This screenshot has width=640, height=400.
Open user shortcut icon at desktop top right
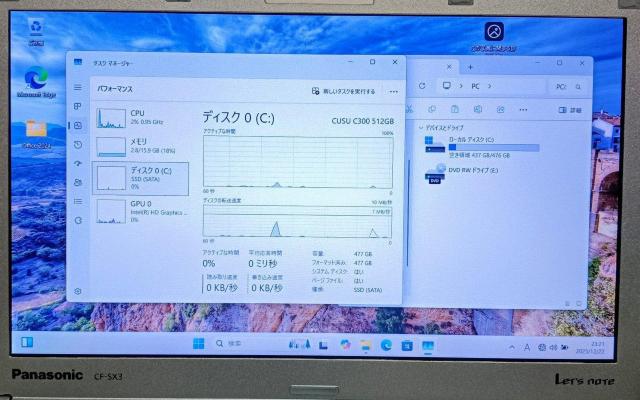(x=494, y=36)
